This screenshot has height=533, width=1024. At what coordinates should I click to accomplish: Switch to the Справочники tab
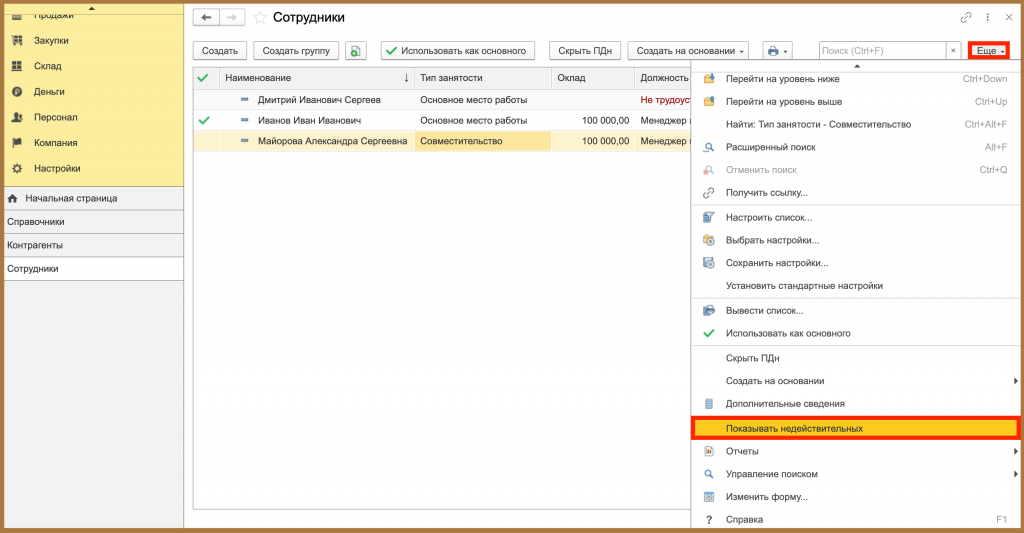tap(93, 222)
